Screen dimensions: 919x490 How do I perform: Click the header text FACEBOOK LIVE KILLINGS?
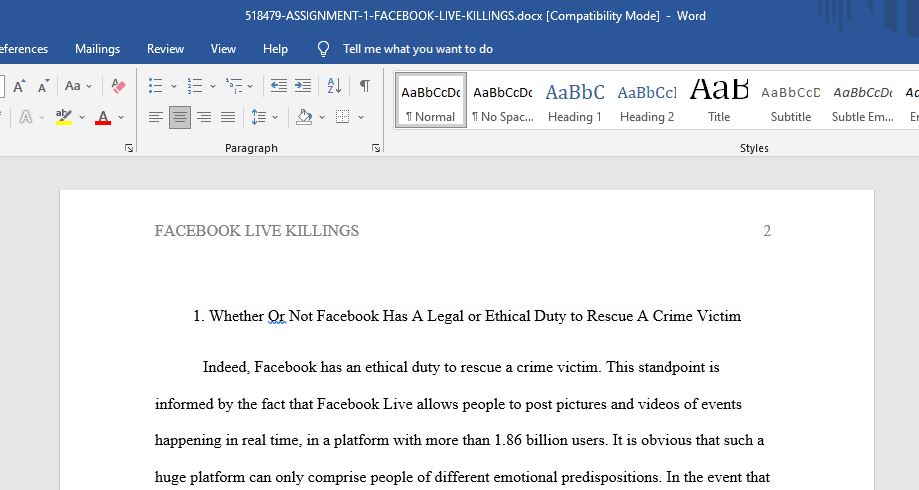coord(257,231)
